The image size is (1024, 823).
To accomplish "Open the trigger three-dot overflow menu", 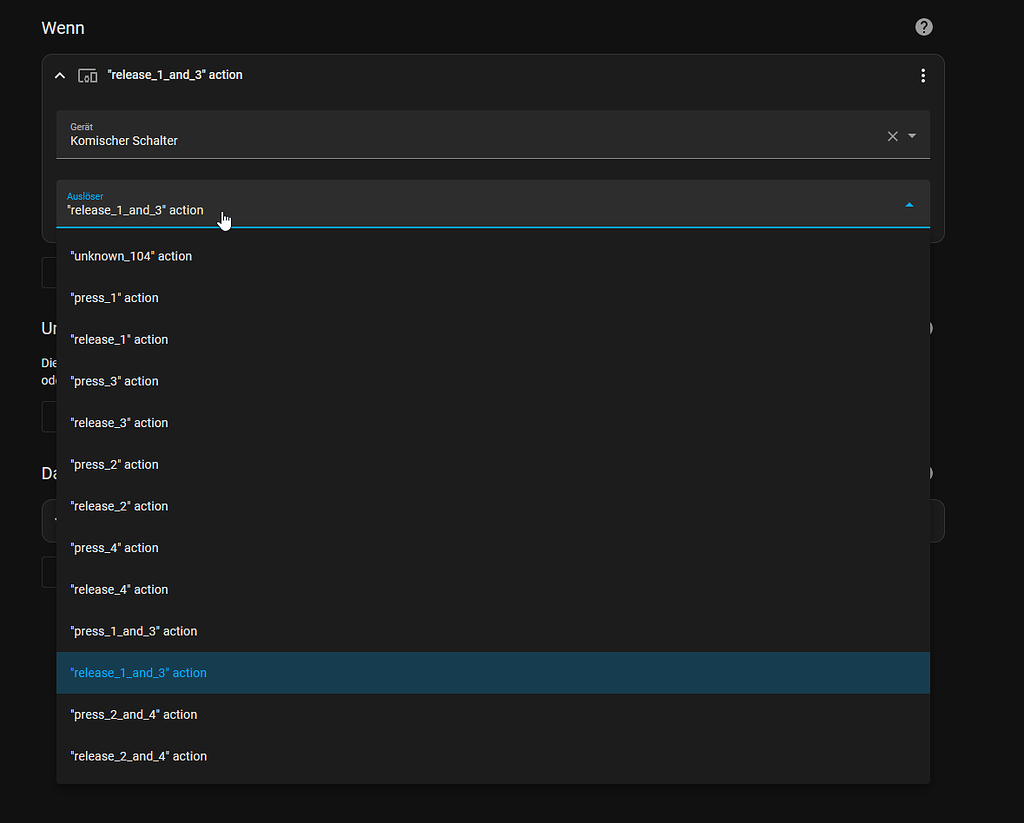I will pyautogui.click(x=923, y=76).
